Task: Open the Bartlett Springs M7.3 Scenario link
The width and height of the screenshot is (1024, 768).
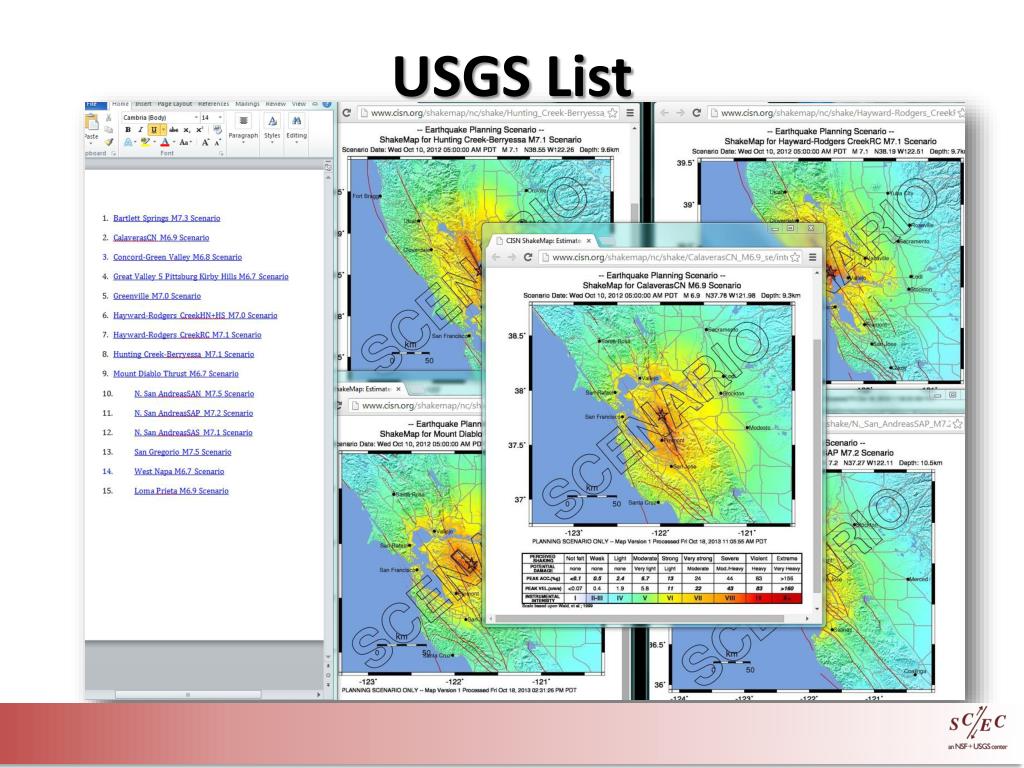Action: click(167, 218)
